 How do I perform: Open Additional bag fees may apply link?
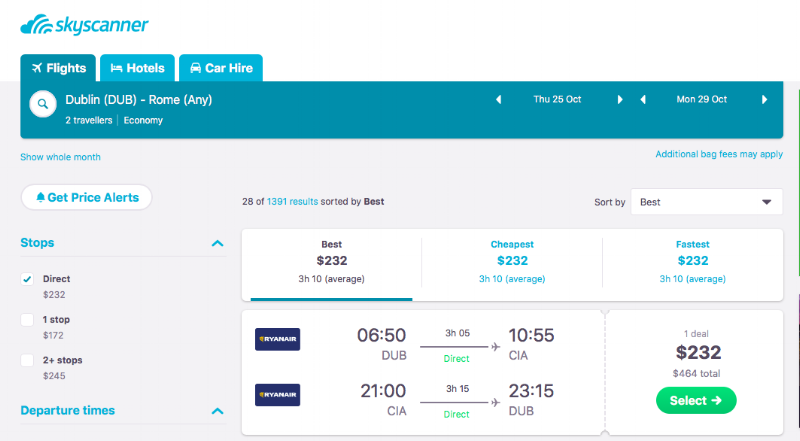point(719,154)
